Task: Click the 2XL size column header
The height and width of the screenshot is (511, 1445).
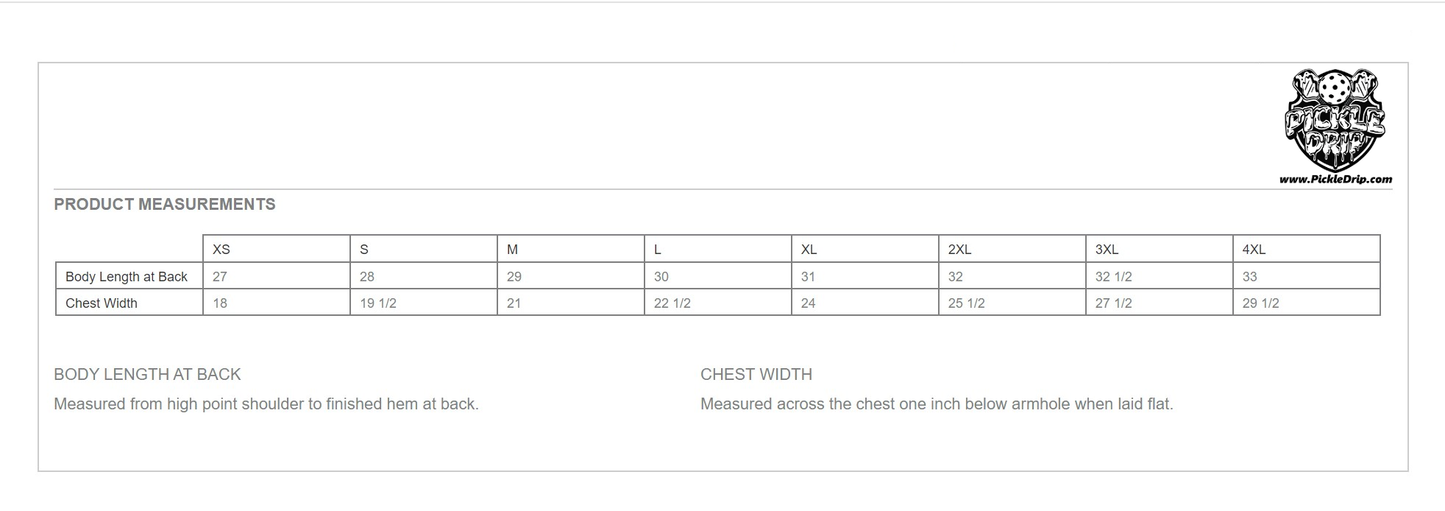Action: (959, 249)
